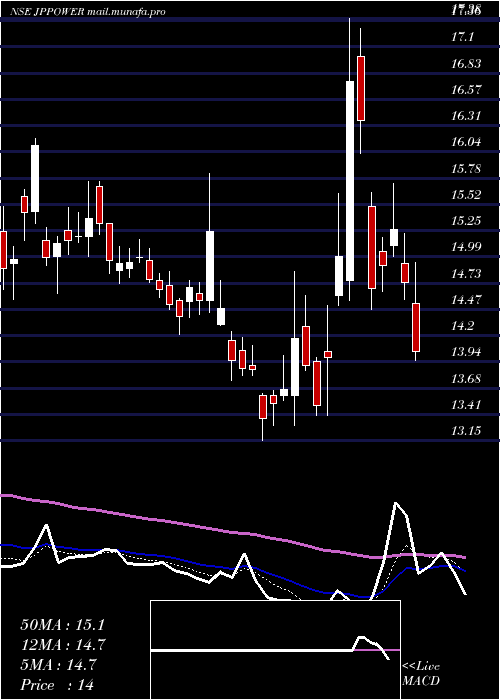Viewport: 500px width, 700px height.
Task: Click inside the Live MACD inset chart
Action: click(x=275, y=650)
